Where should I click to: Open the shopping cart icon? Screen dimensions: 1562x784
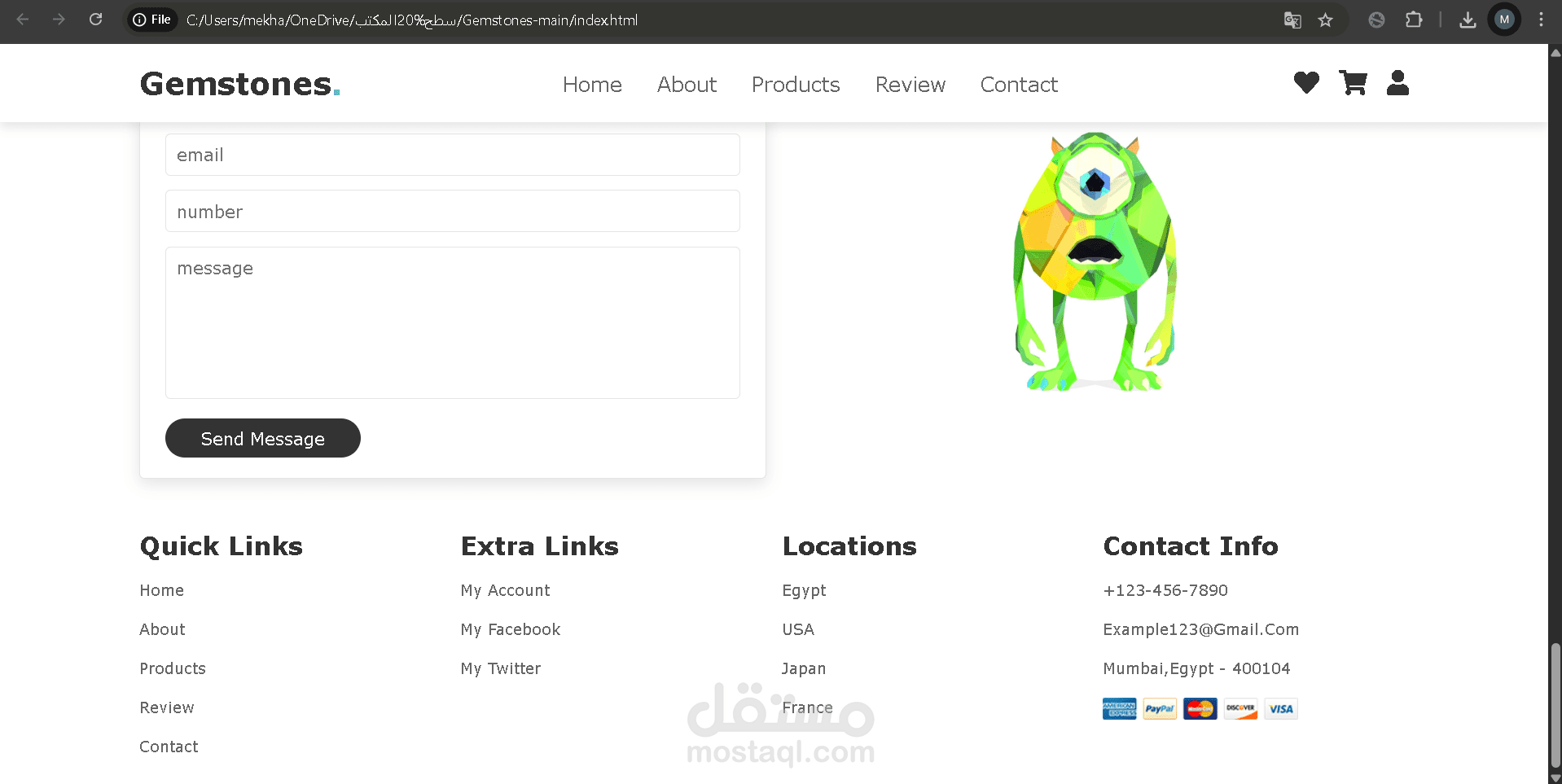click(1353, 83)
